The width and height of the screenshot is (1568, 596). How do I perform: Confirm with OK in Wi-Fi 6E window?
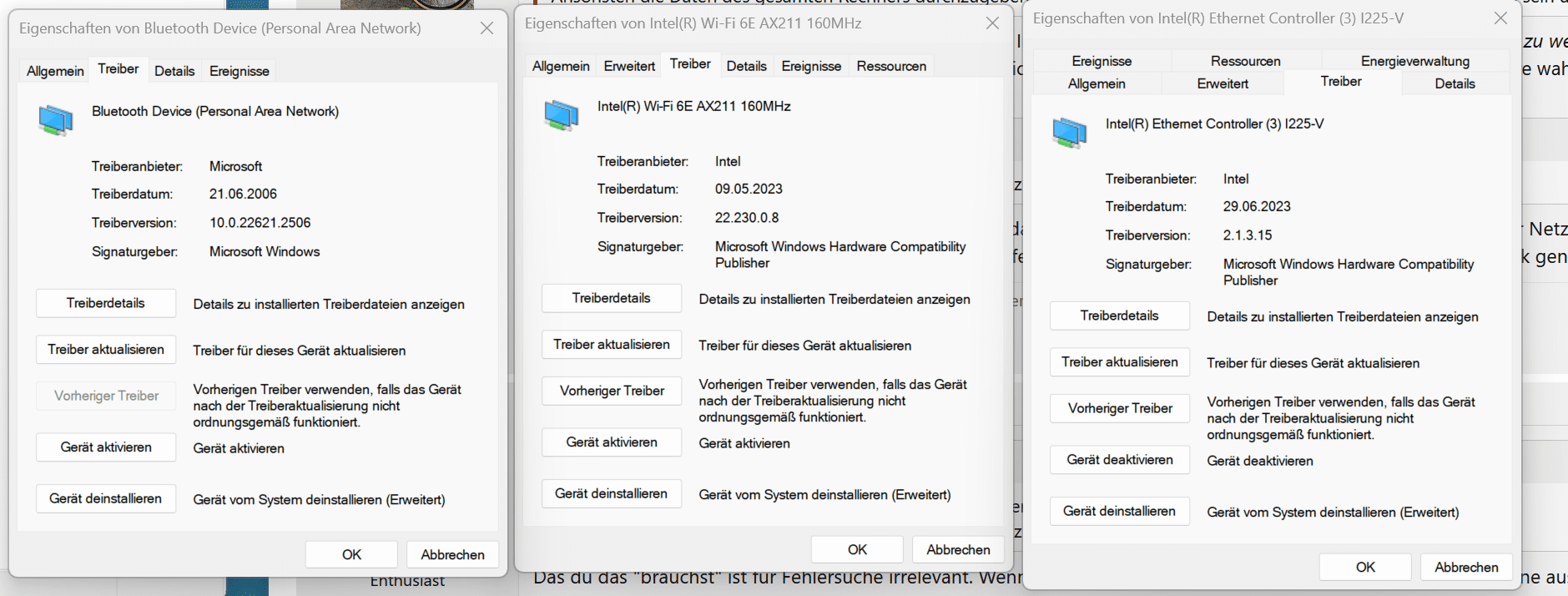[x=857, y=550]
